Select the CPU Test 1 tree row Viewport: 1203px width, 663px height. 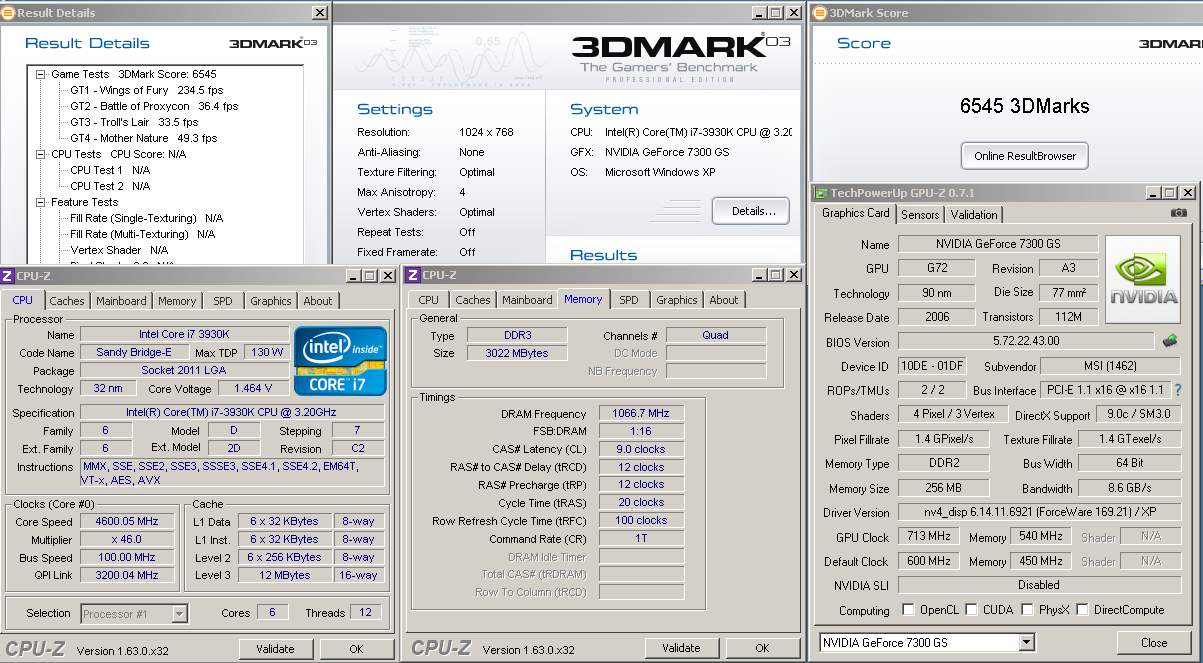[x=110, y=170]
